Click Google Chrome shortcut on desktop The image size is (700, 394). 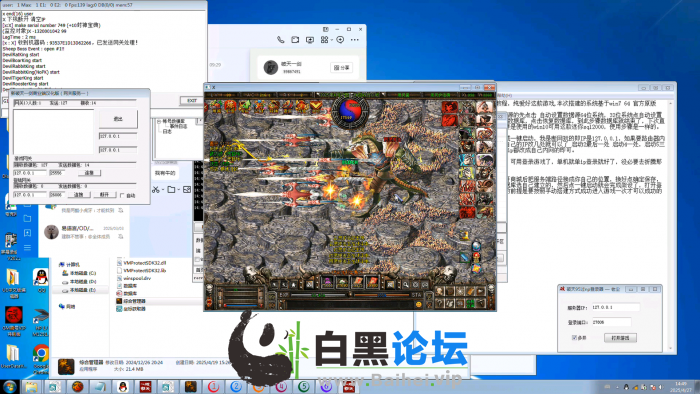pos(41,354)
